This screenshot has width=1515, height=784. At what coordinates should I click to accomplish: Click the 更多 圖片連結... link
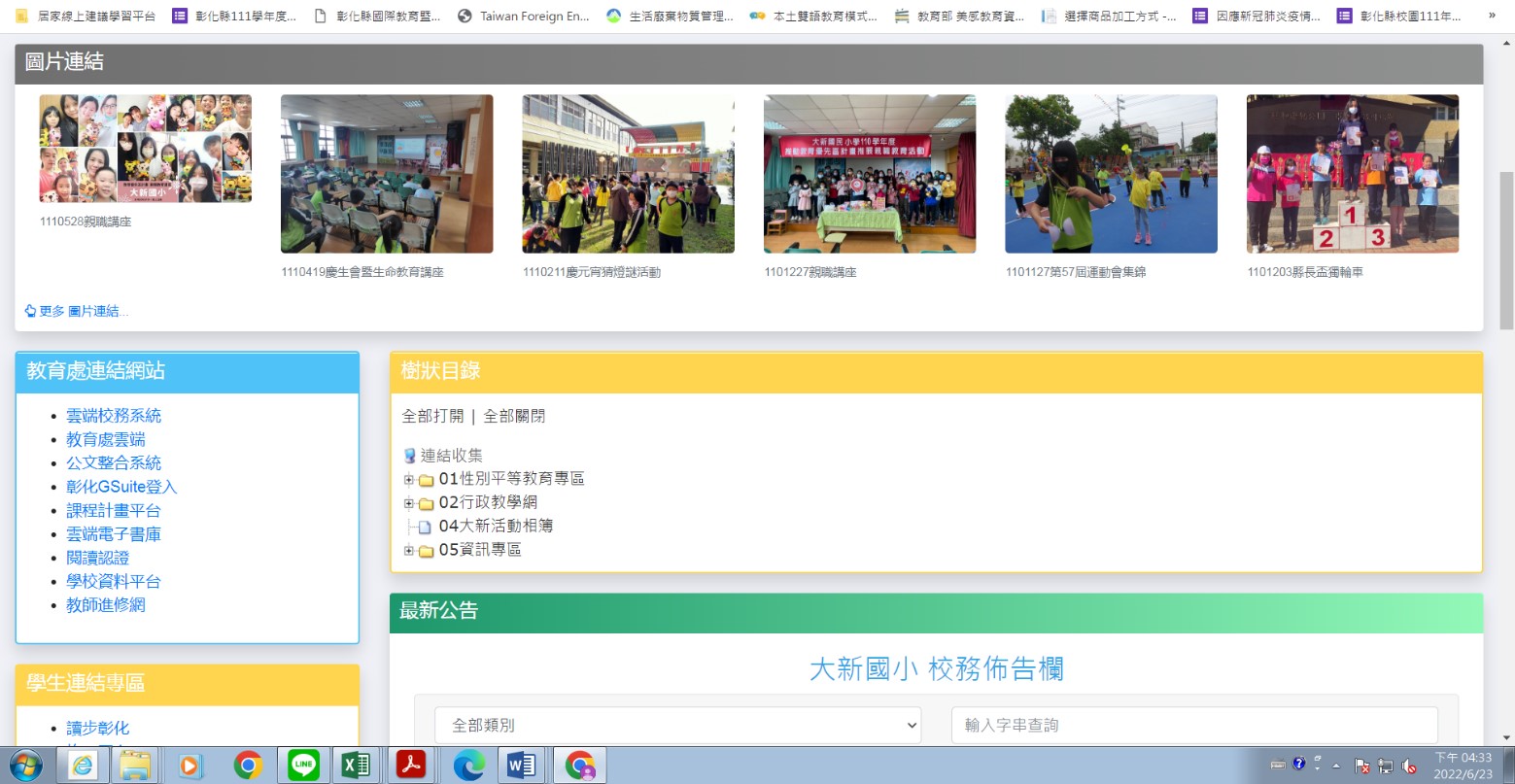(77, 311)
